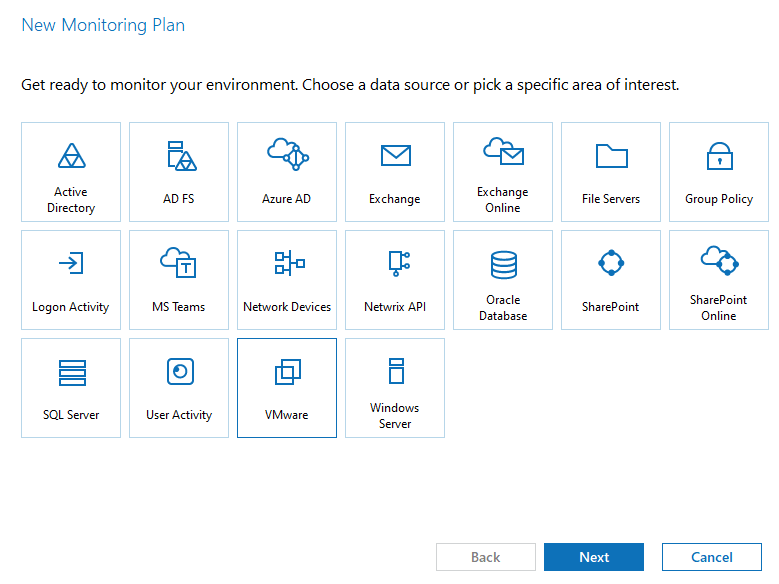Choose the Netwrix API tile
The width and height of the screenshot is (779, 584).
[395, 280]
